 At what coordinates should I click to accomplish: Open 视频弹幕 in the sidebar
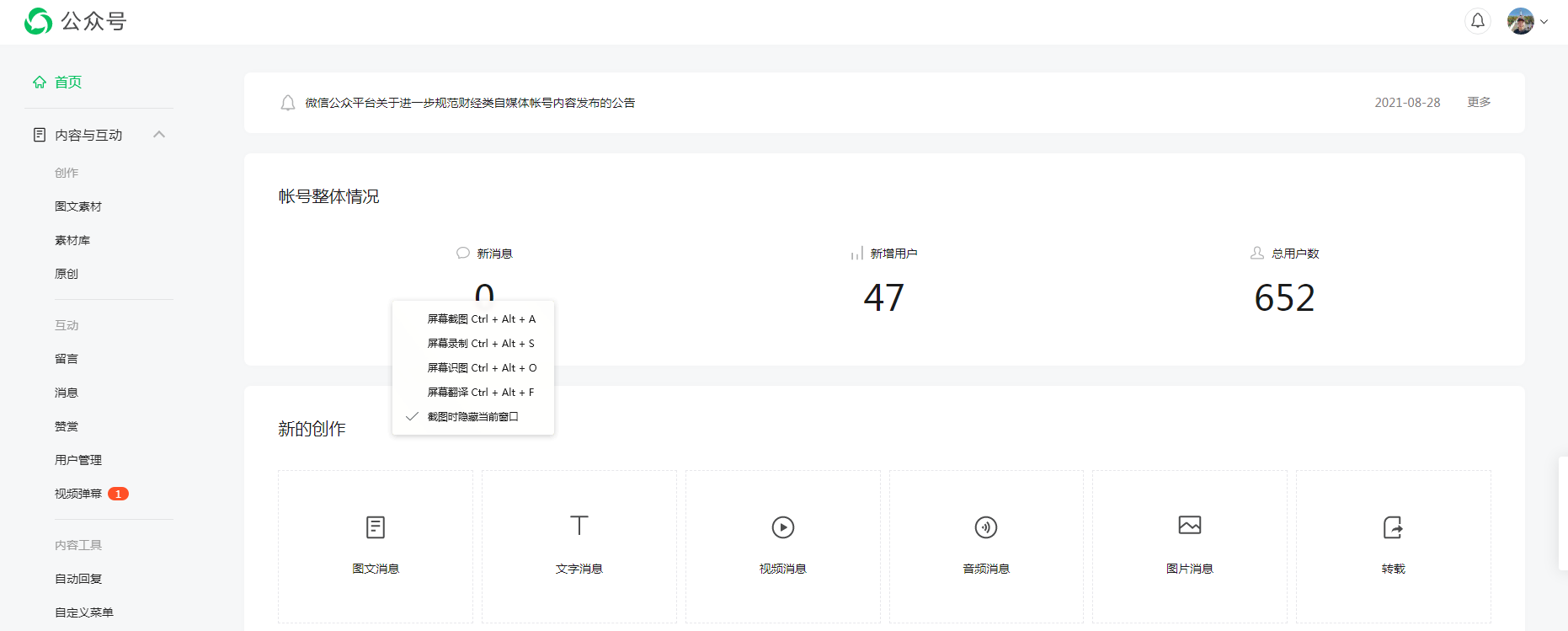pos(78,494)
